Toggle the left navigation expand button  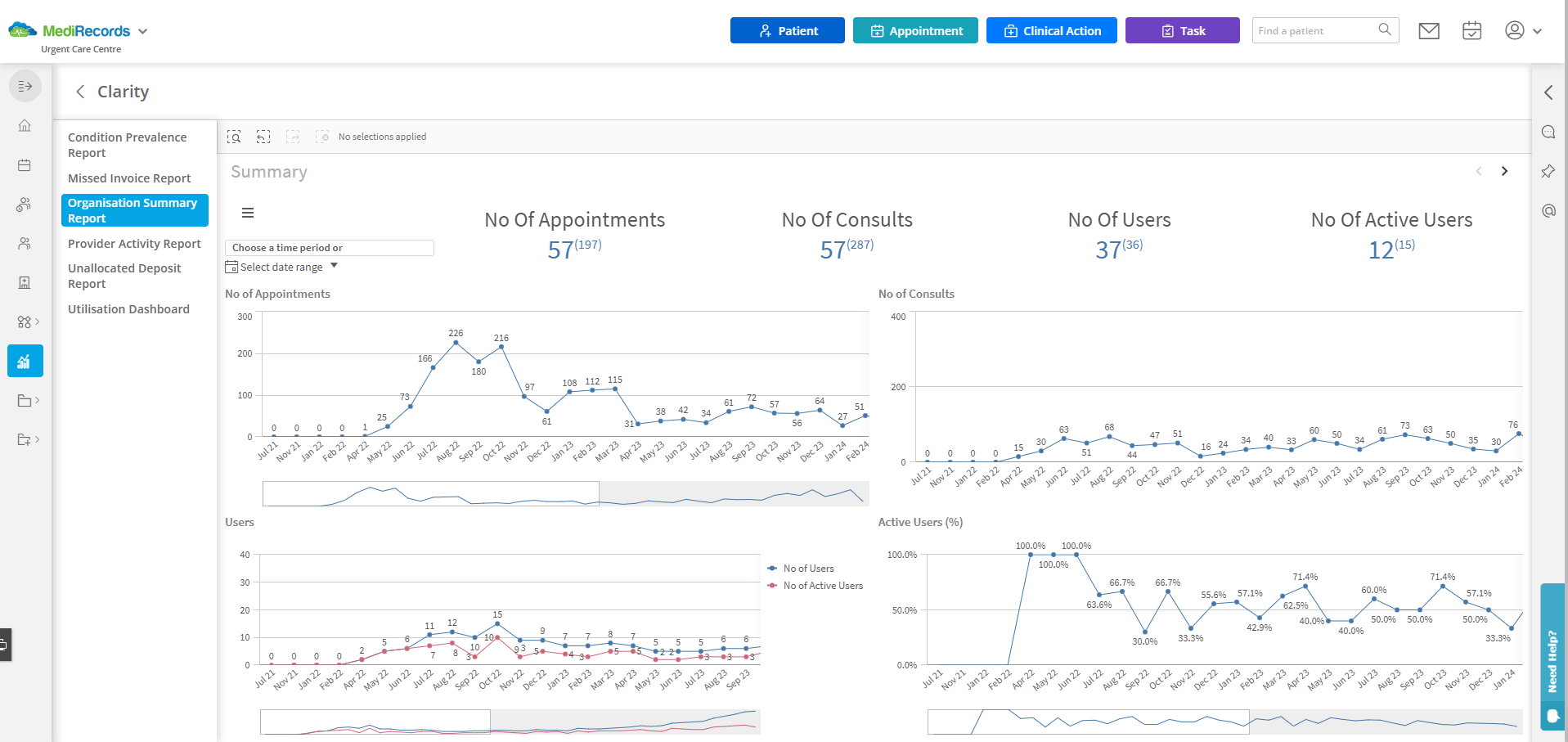click(25, 86)
